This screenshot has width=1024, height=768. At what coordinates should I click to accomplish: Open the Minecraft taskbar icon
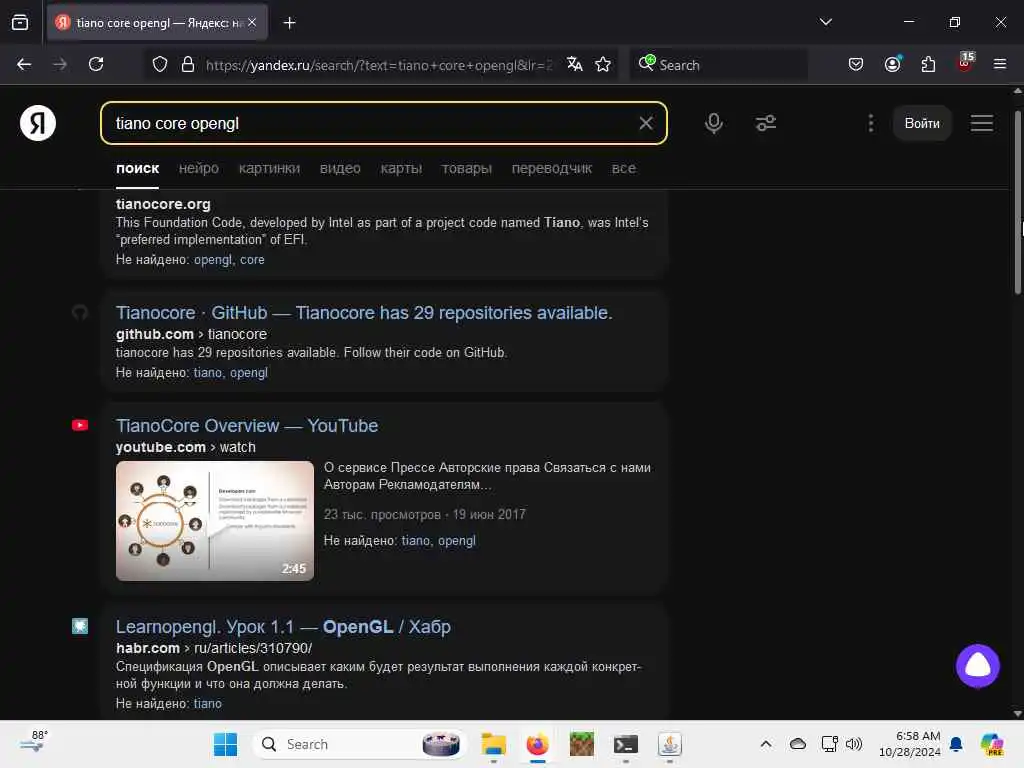581,744
